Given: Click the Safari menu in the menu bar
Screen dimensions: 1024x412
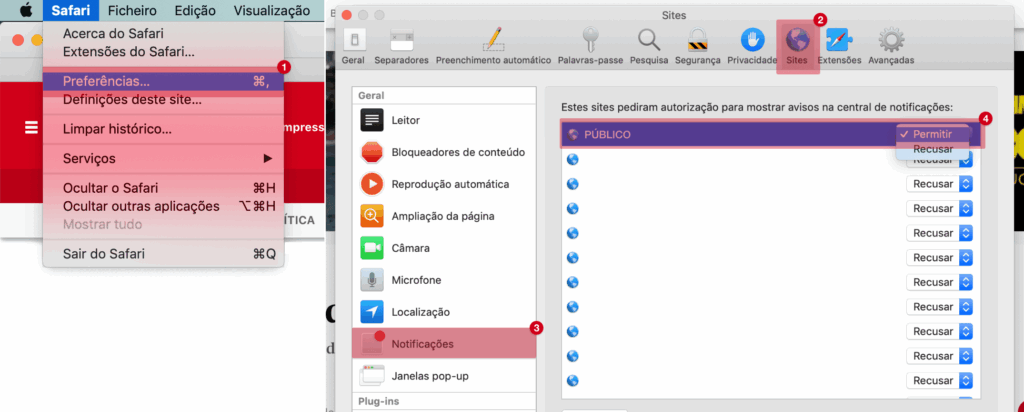Looking at the screenshot, I should click(71, 10).
